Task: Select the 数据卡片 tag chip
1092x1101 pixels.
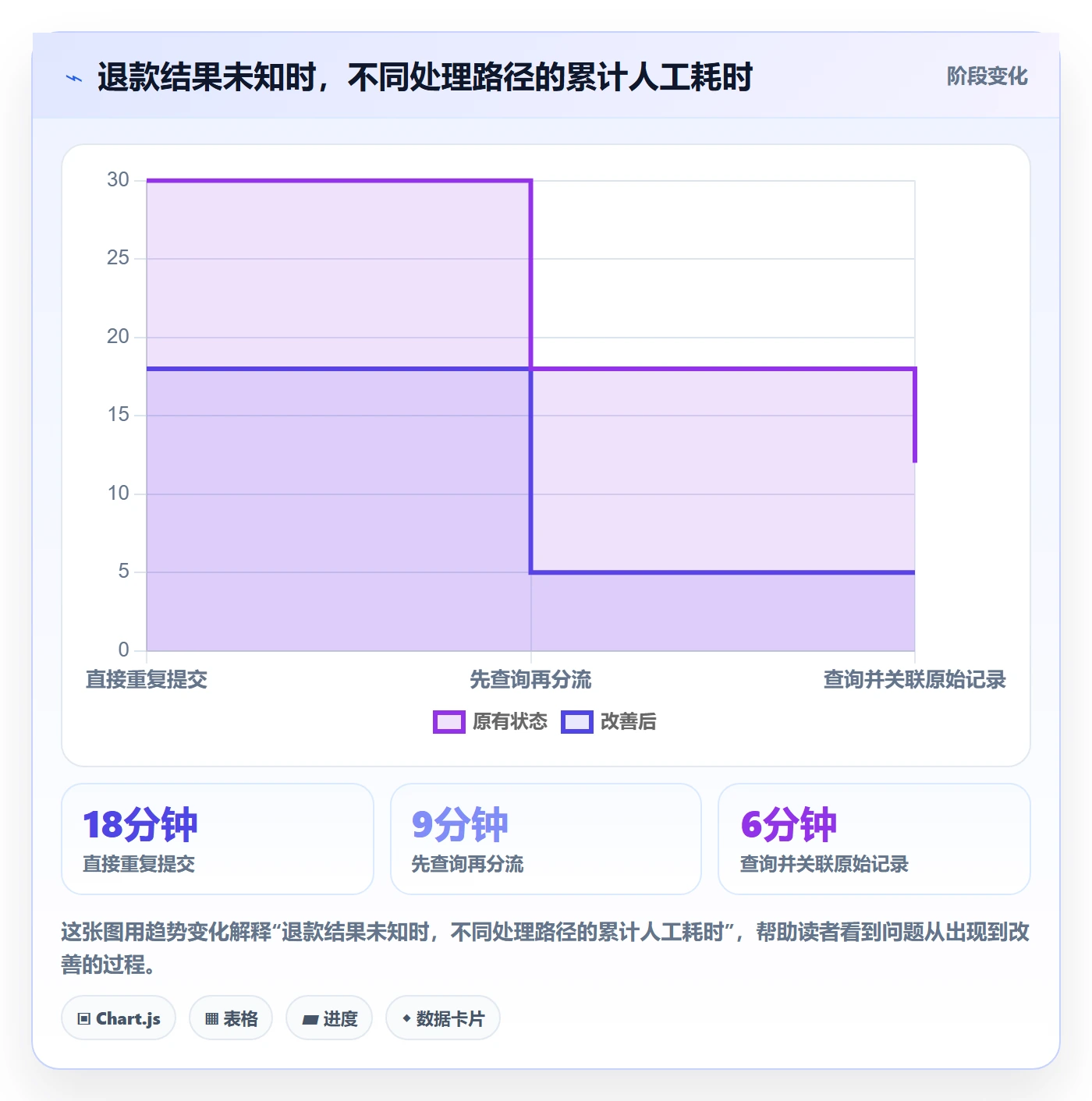Action: (443, 1018)
